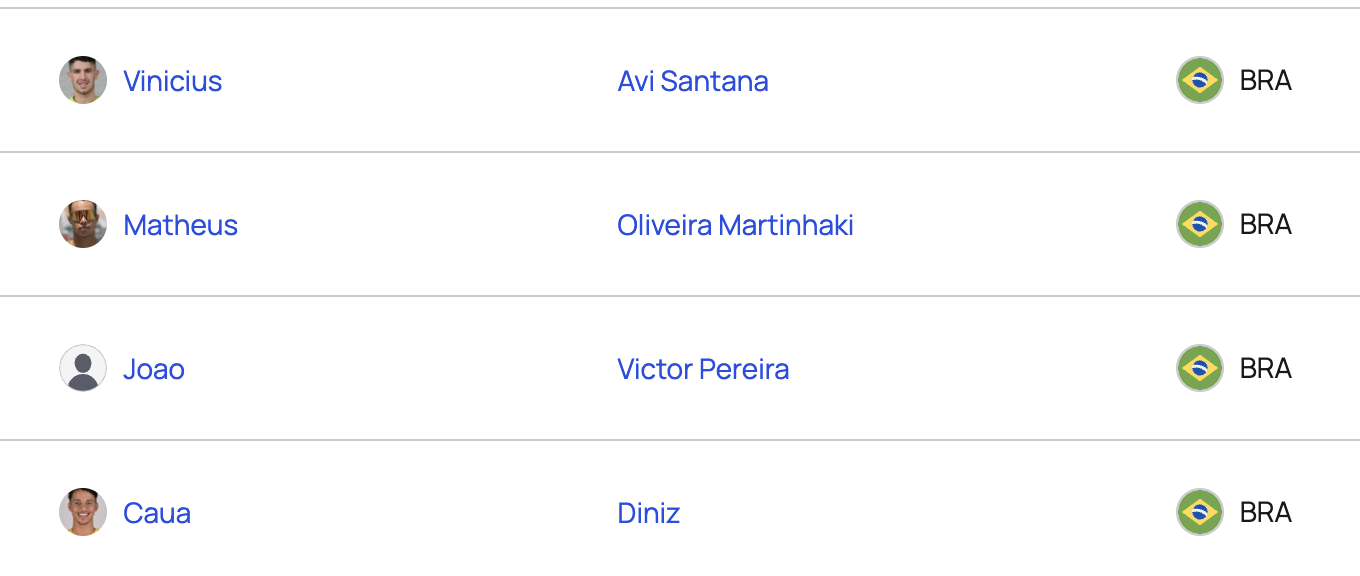Follow the Oliveira Martinhaki surname link
The height and width of the screenshot is (576, 1360).
pyautogui.click(x=735, y=225)
